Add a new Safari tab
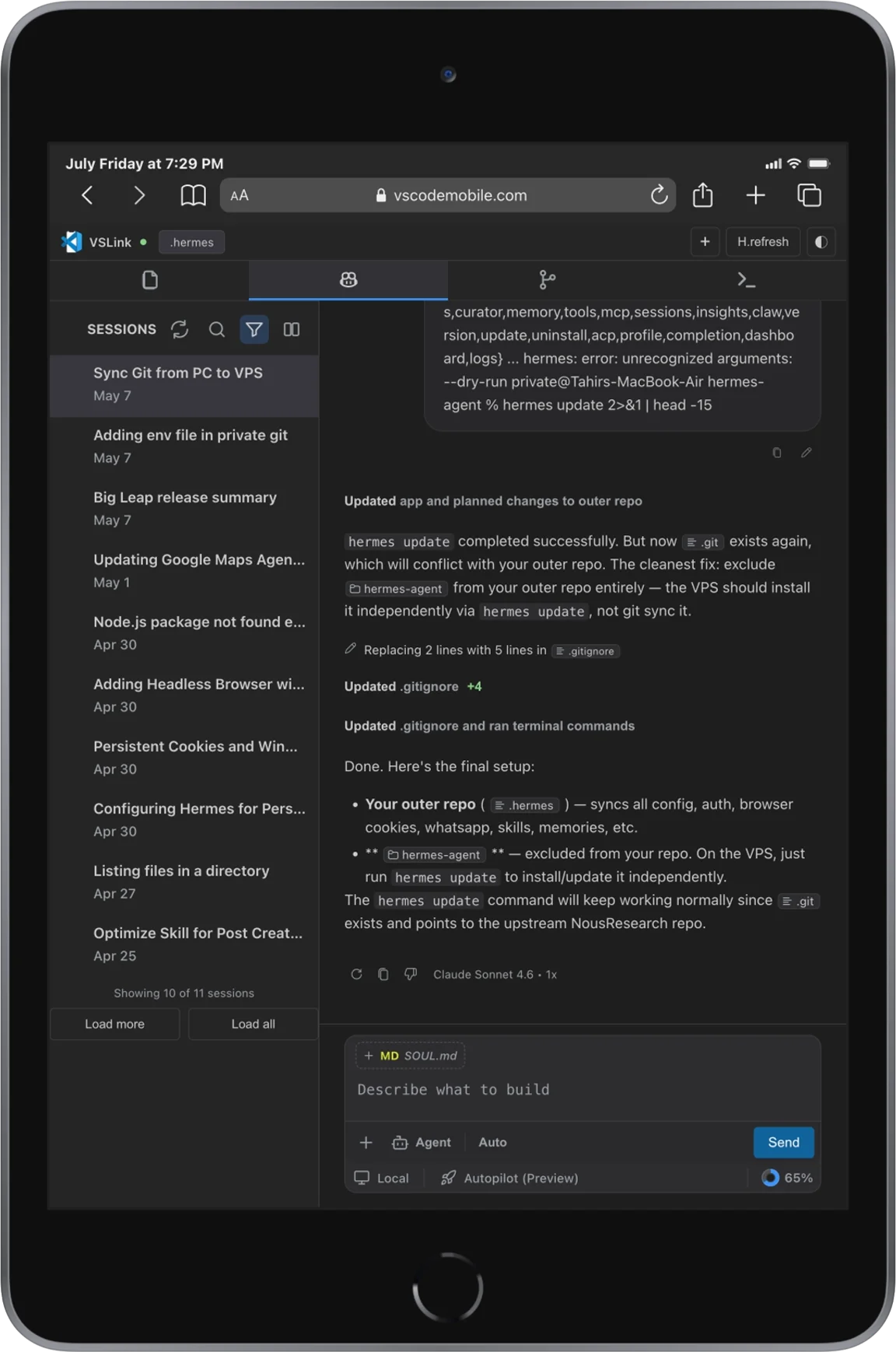 [x=755, y=195]
